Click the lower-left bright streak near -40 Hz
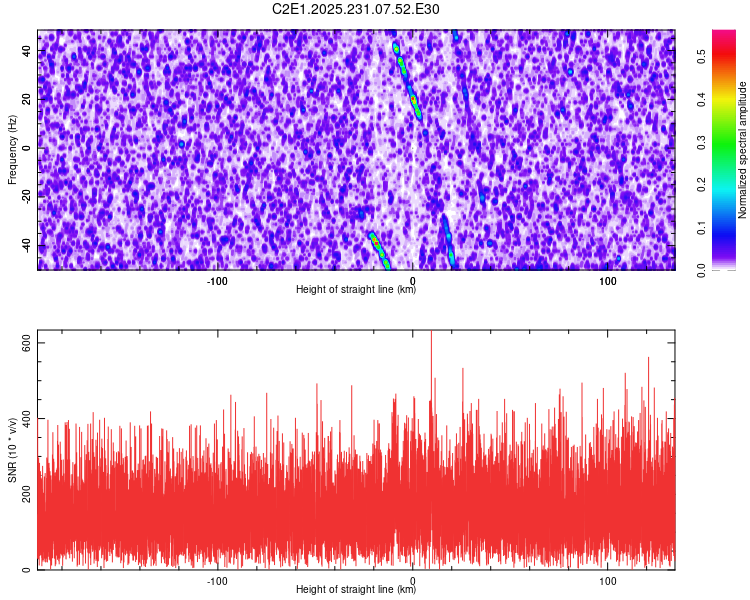The image size is (750, 600). point(380,250)
